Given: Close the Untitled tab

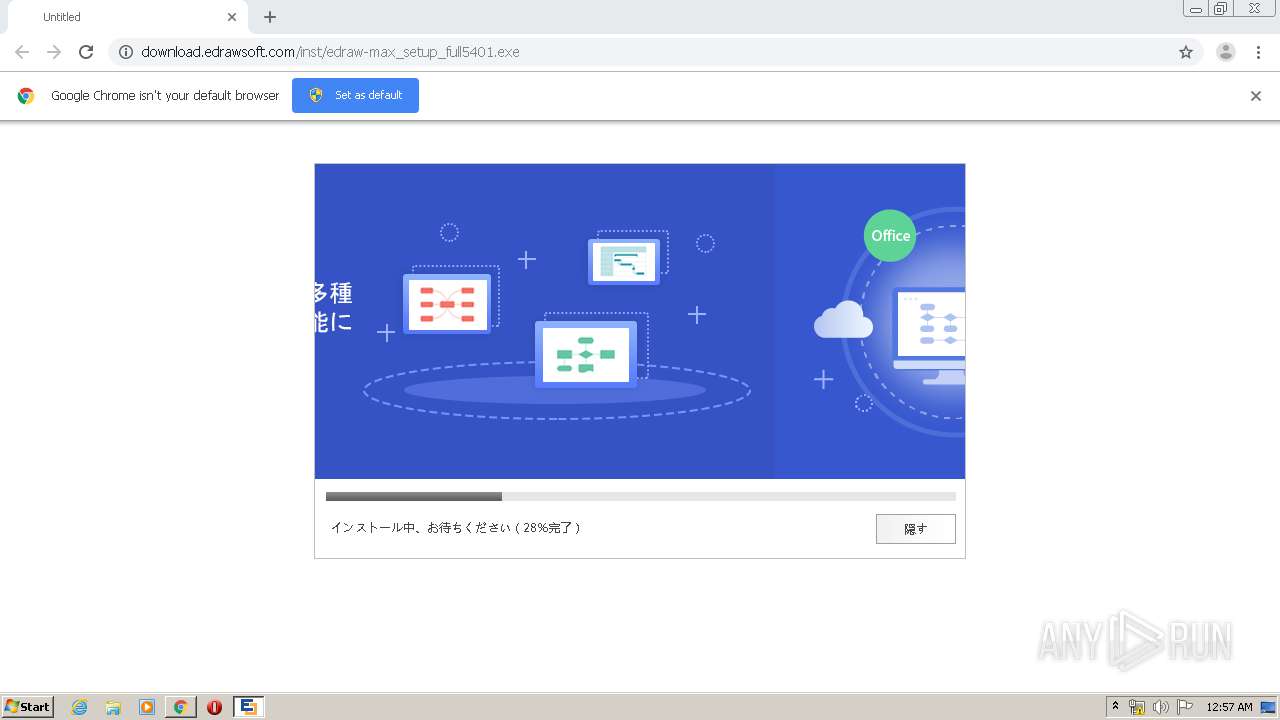Looking at the screenshot, I should click(232, 17).
